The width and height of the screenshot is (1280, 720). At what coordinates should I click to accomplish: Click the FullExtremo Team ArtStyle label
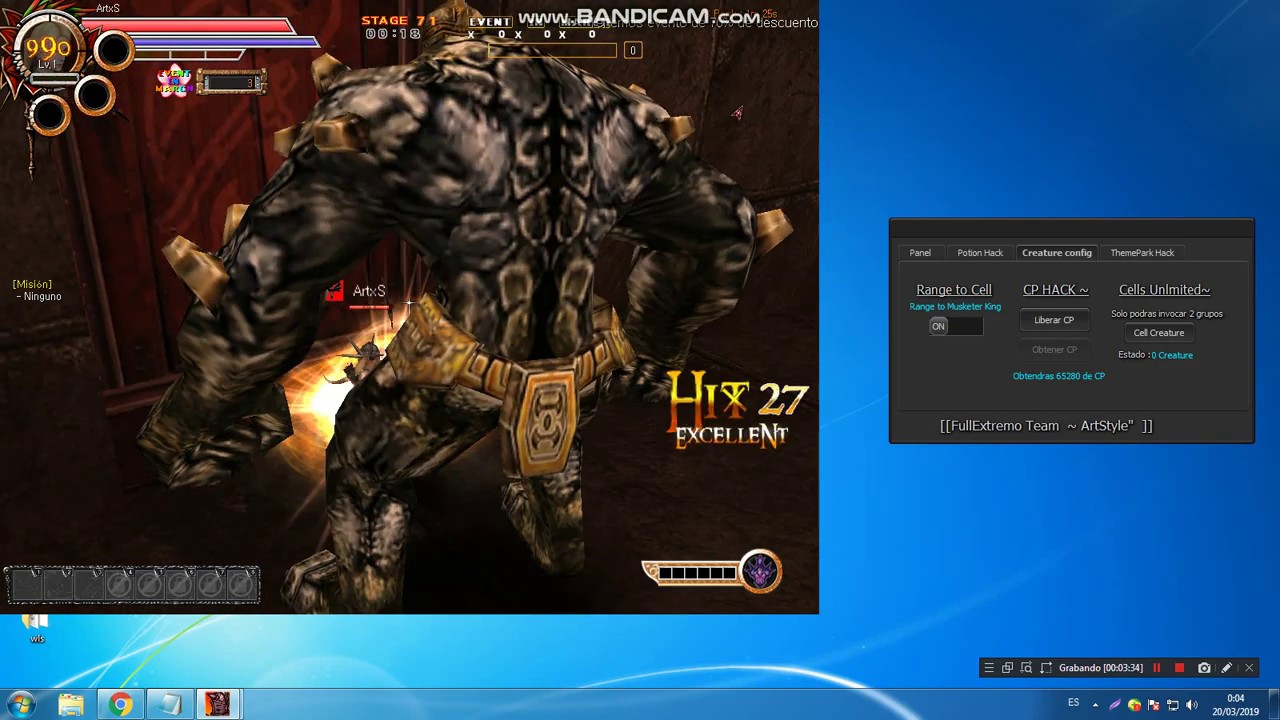(x=1046, y=426)
